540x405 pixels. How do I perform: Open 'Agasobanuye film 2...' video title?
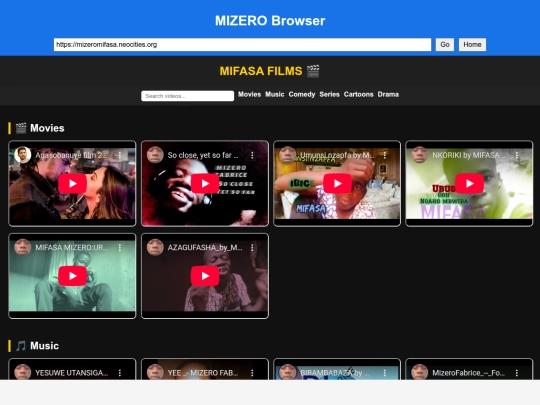[x=71, y=155]
